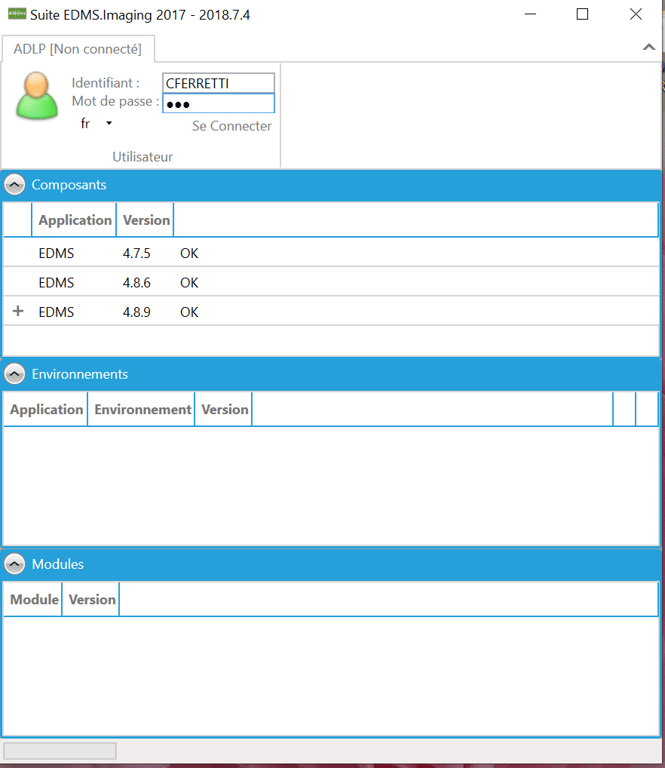Sort by Module column header
665x768 pixels.
click(34, 599)
